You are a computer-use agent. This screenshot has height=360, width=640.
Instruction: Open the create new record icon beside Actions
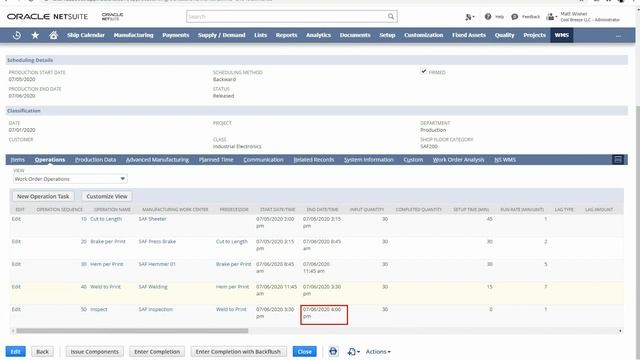point(353,351)
